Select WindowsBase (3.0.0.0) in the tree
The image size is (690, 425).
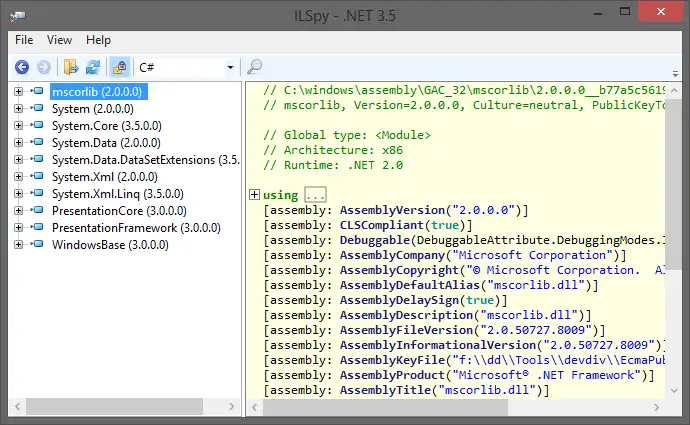(110, 245)
